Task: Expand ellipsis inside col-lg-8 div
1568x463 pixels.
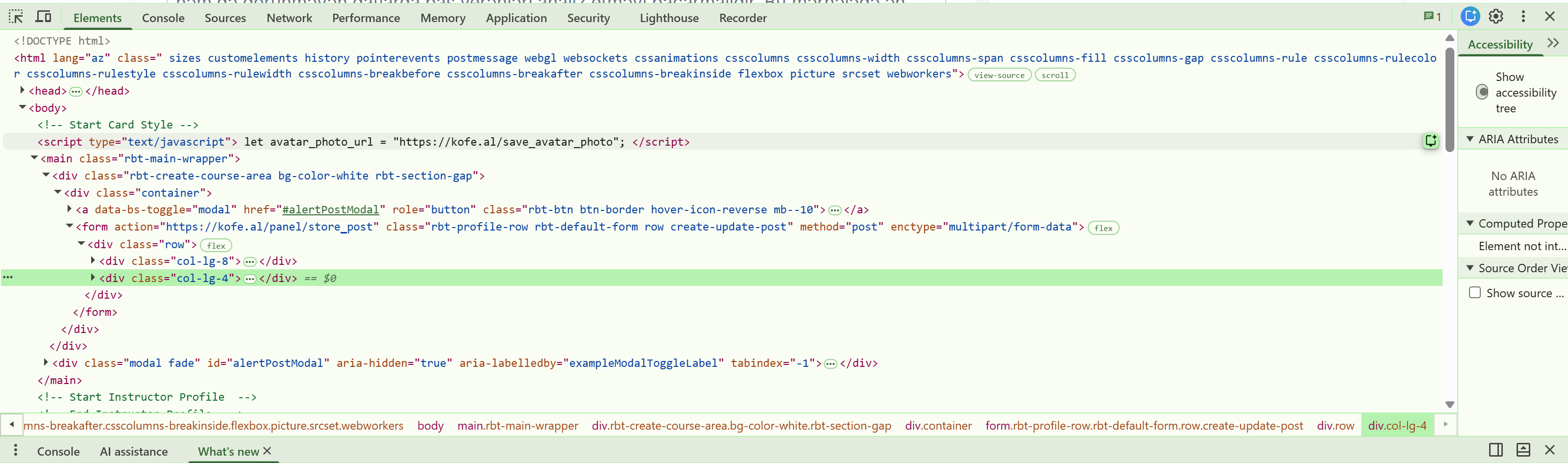Action: [x=249, y=262]
